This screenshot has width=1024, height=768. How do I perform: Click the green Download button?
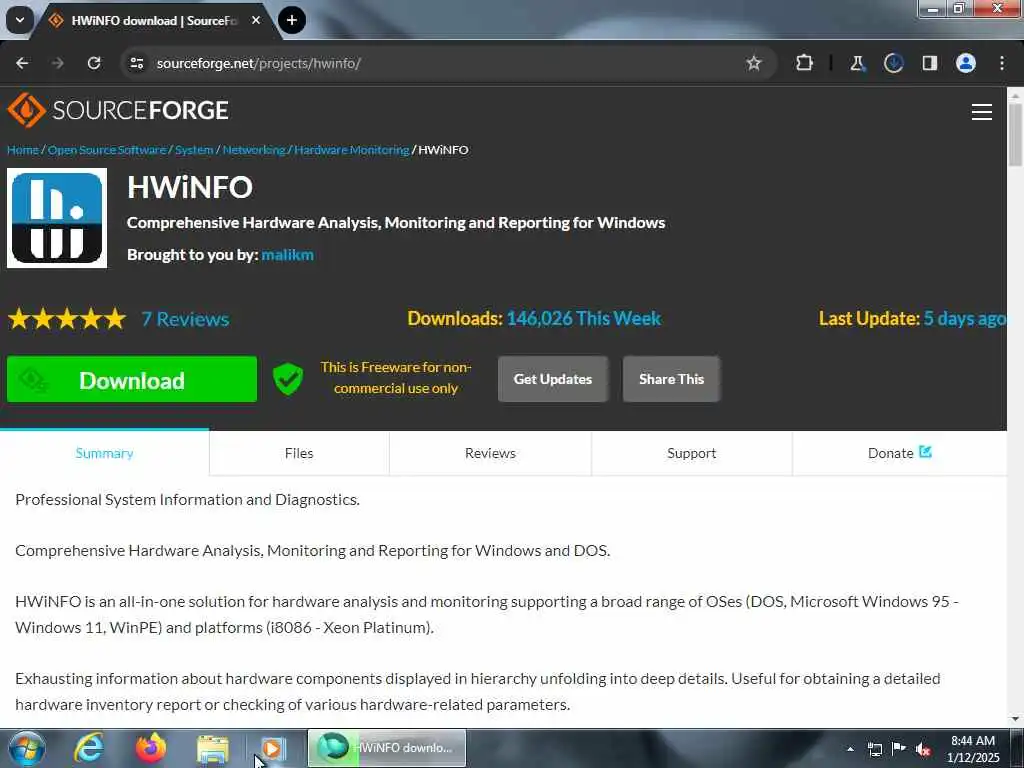coord(132,379)
